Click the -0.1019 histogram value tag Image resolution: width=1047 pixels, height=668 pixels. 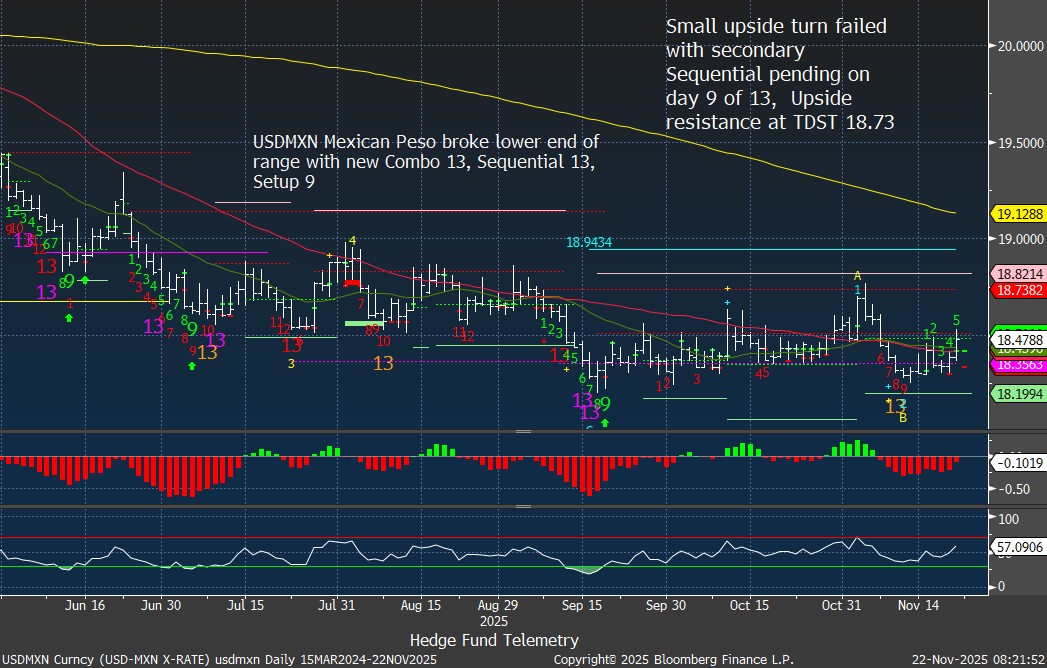[1016, 463]
